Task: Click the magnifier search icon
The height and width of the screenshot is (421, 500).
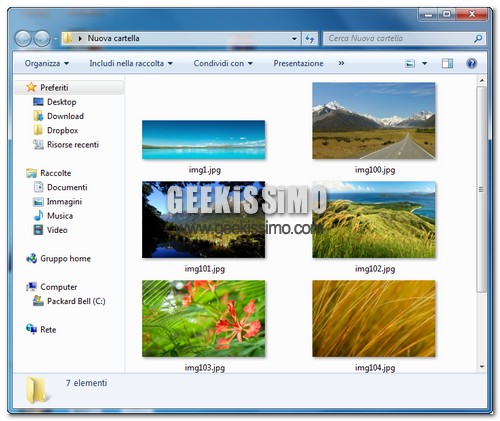Action: tap(478, 38)
